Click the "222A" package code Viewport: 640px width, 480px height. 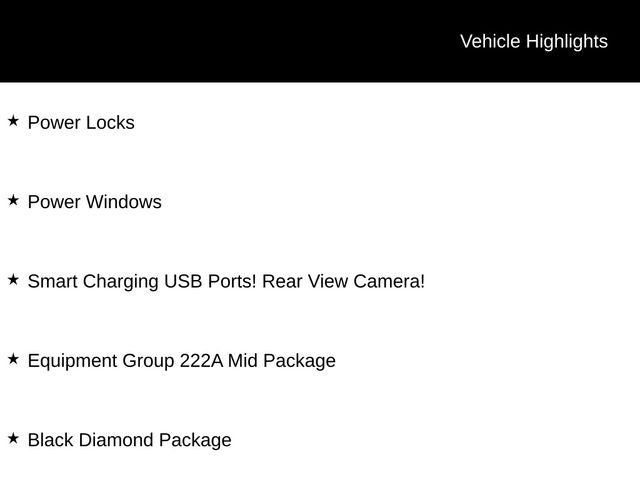pos(201,361)
